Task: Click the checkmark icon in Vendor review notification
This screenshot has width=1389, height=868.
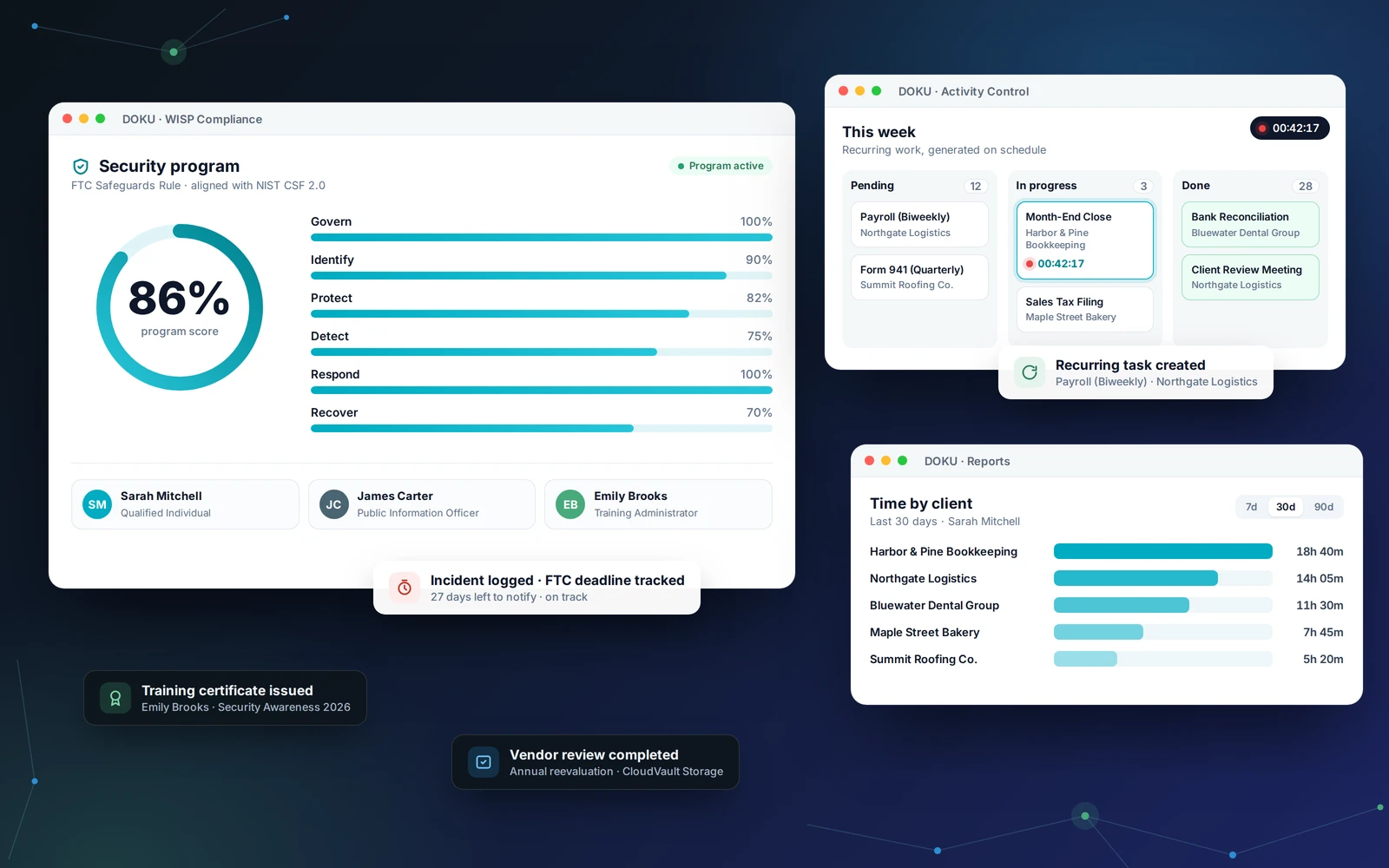Action: tap(484, 762)
